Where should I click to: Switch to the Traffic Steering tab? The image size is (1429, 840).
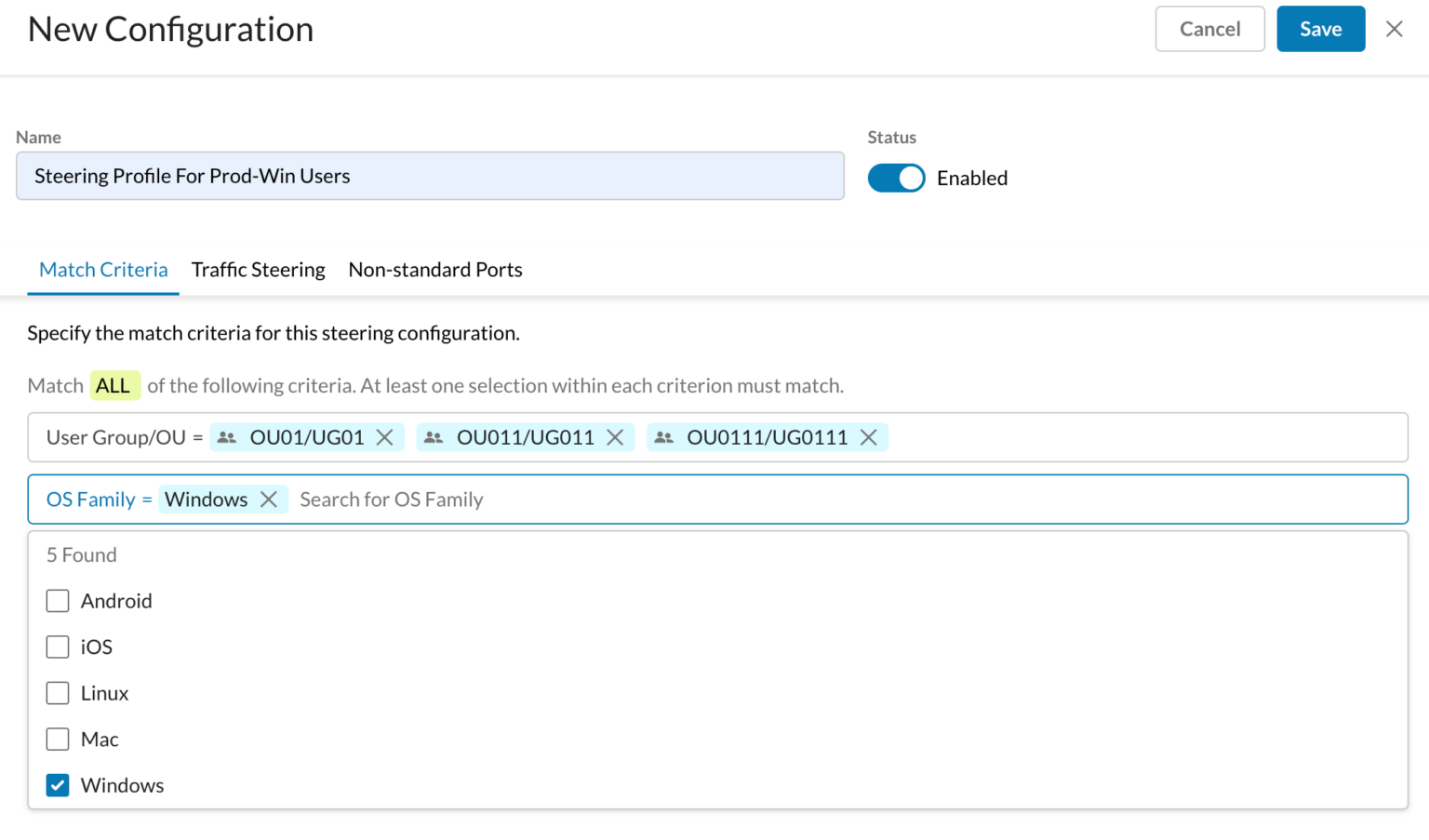258,270
